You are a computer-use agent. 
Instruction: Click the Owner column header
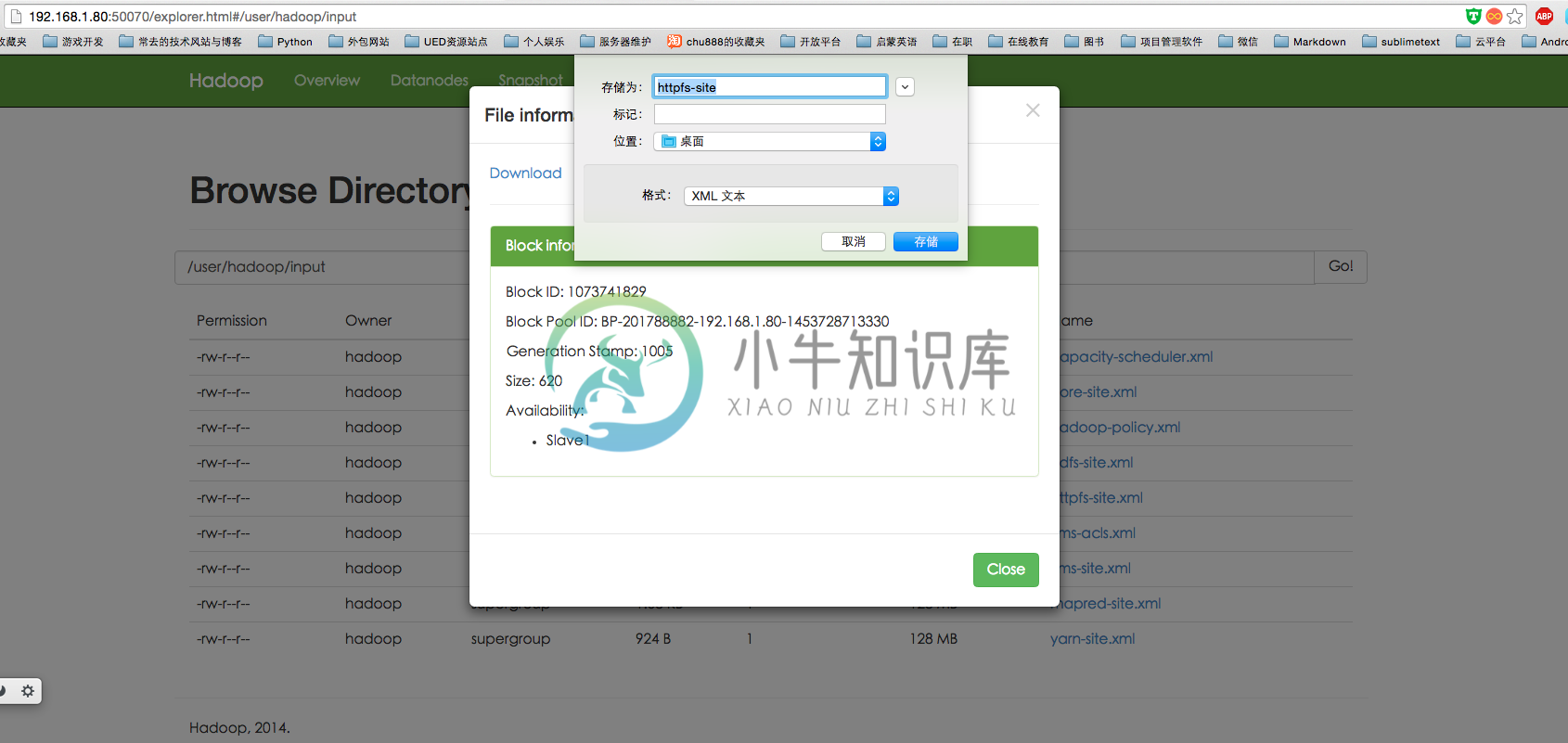(x=368, y=321)
